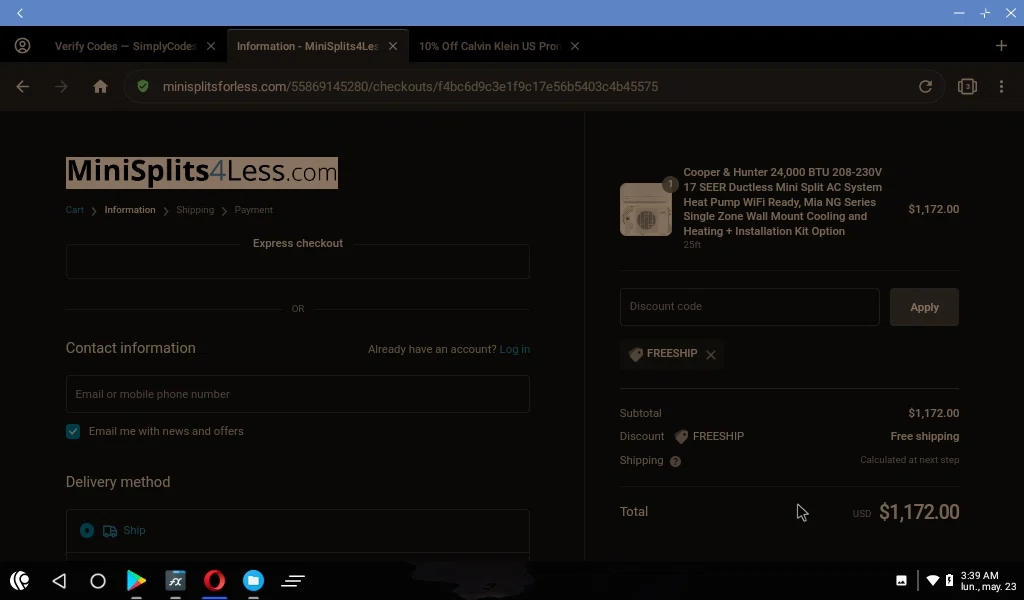Open the browser home page icon
The width and height of the screenshot is (1024, 600).
100,86
